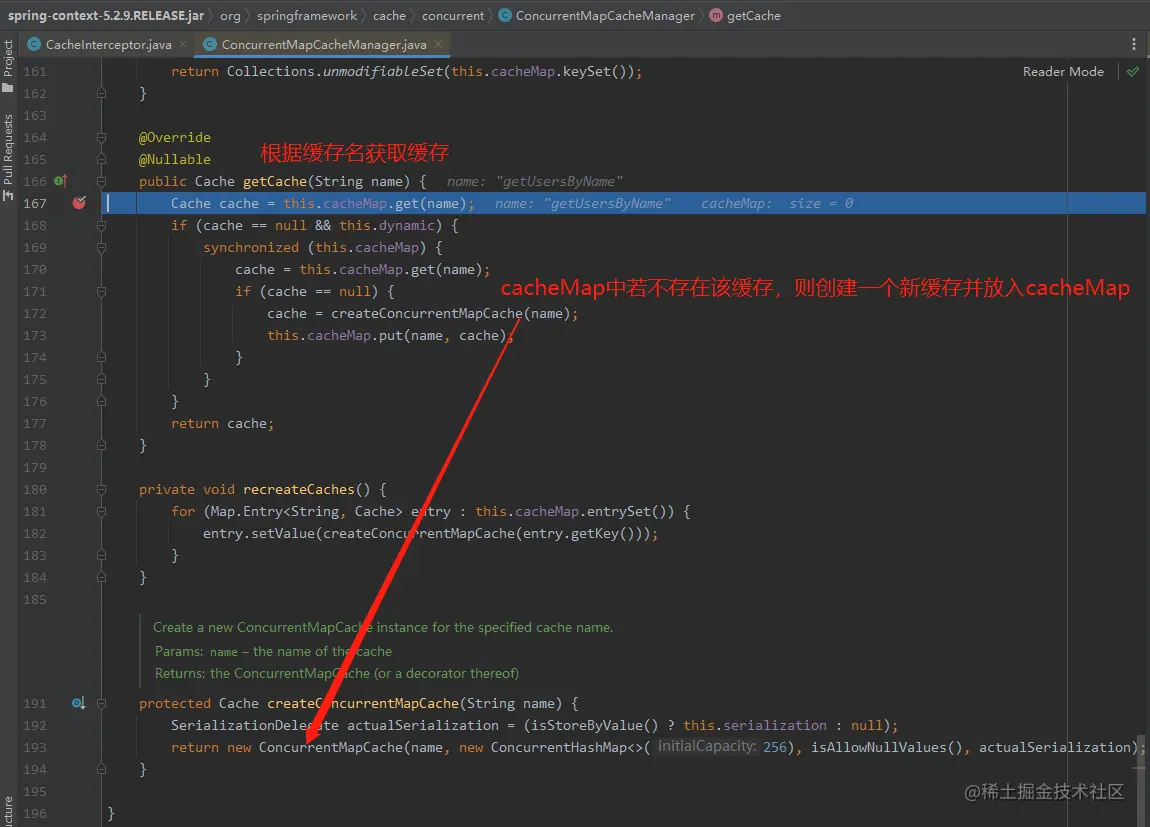Image resolution: width=1150 pixels, height=827 pixels.
Task: Click the class icon on CacheInterceptor.java tab
Action: pyautogui.click(x=34, y=45)
